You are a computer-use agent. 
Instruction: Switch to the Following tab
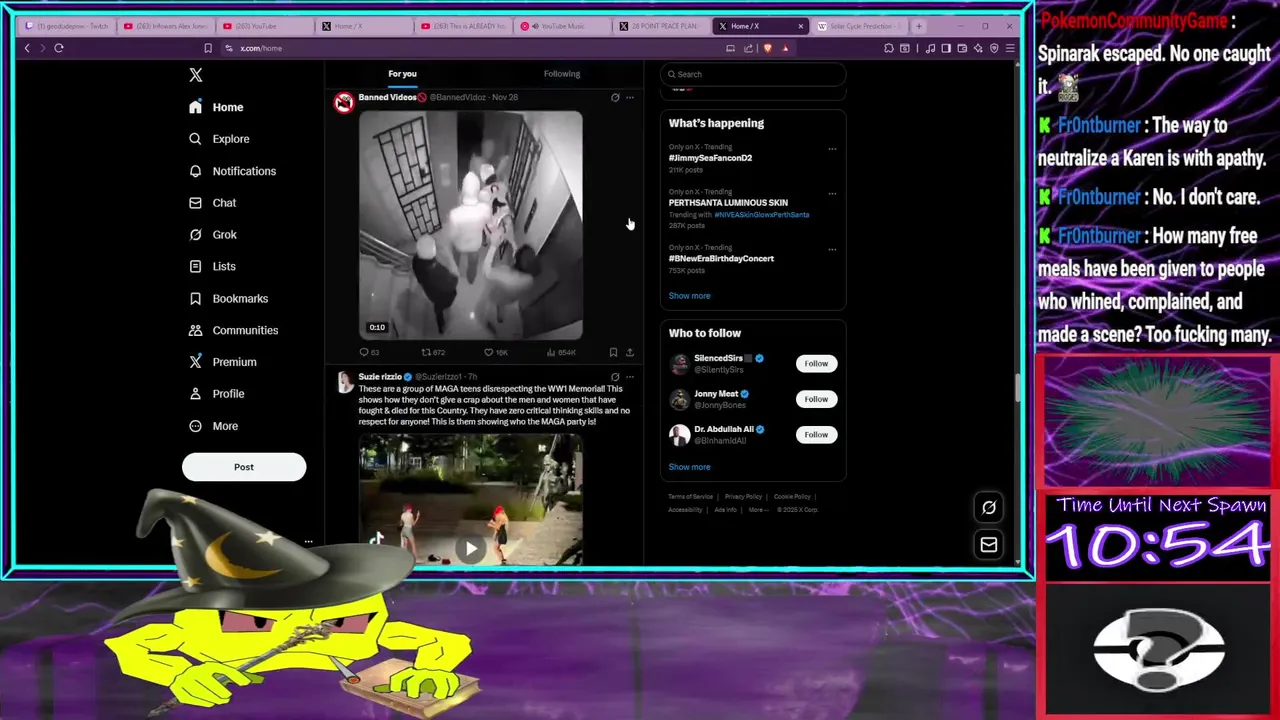(562, 73)
